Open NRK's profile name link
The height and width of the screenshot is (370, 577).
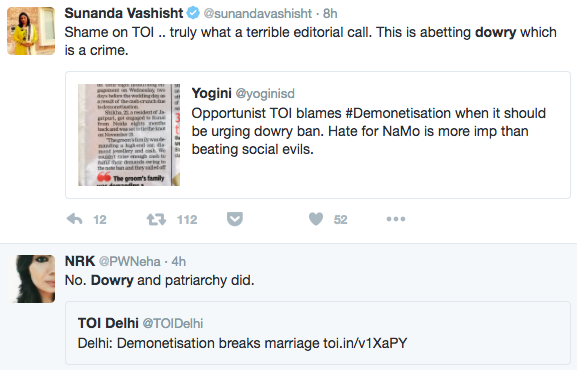click(80, 261)
